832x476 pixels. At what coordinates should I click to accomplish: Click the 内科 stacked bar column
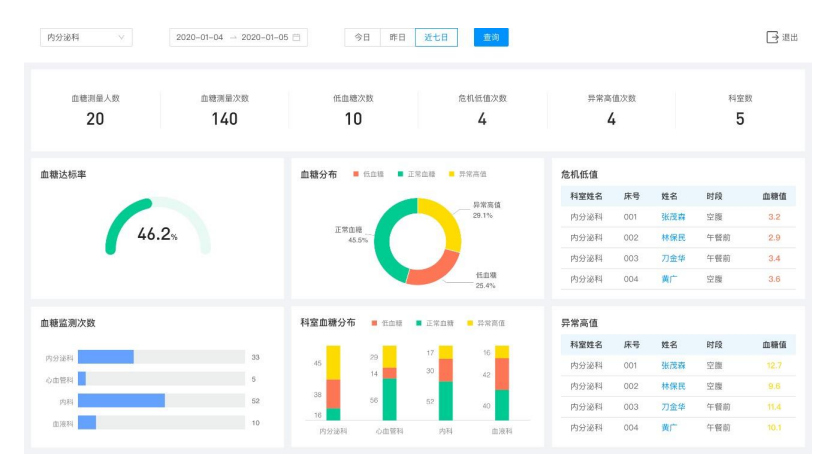(446, 383)
